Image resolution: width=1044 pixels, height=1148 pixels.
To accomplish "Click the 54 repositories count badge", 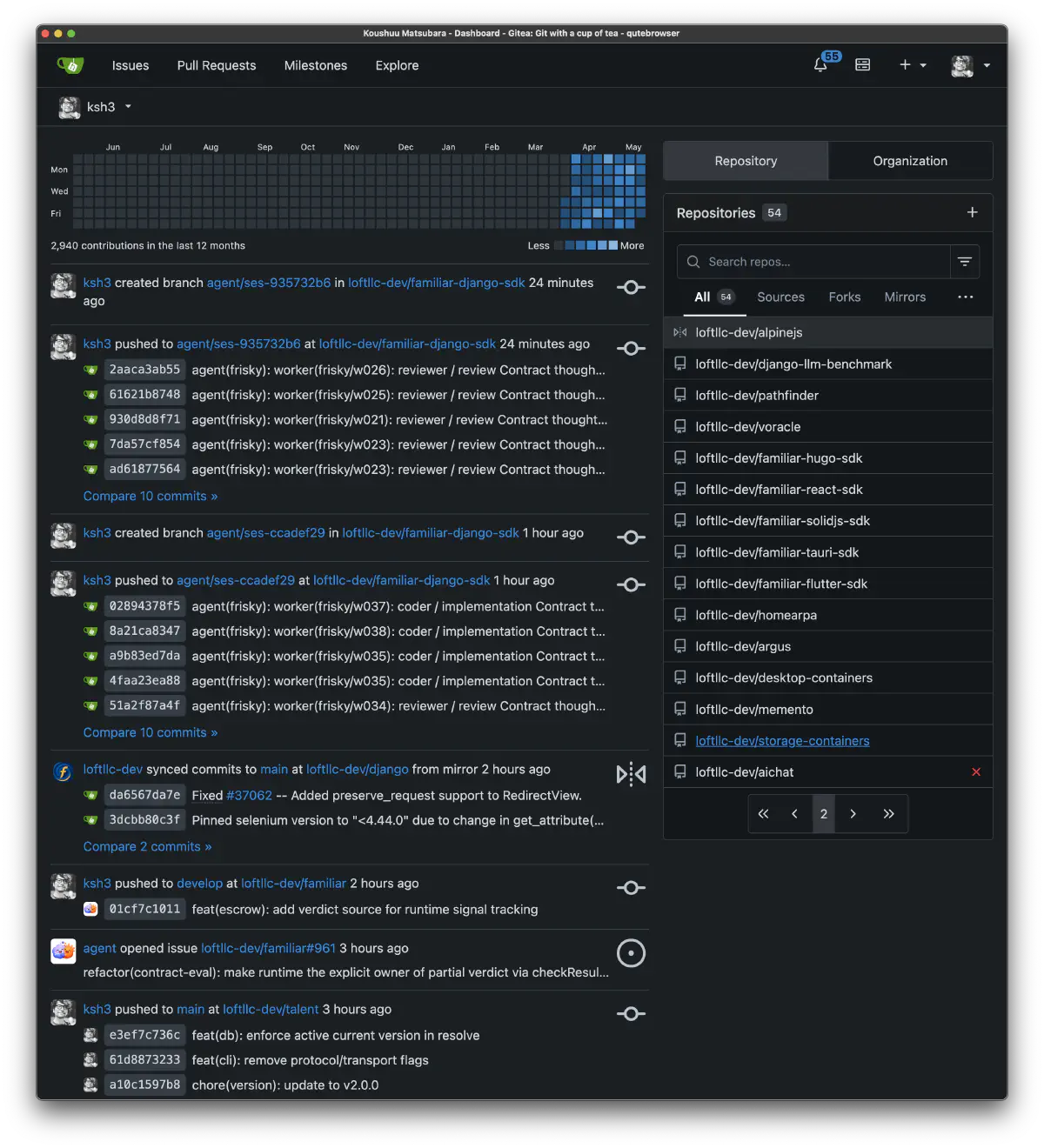I will pos(774,213).
